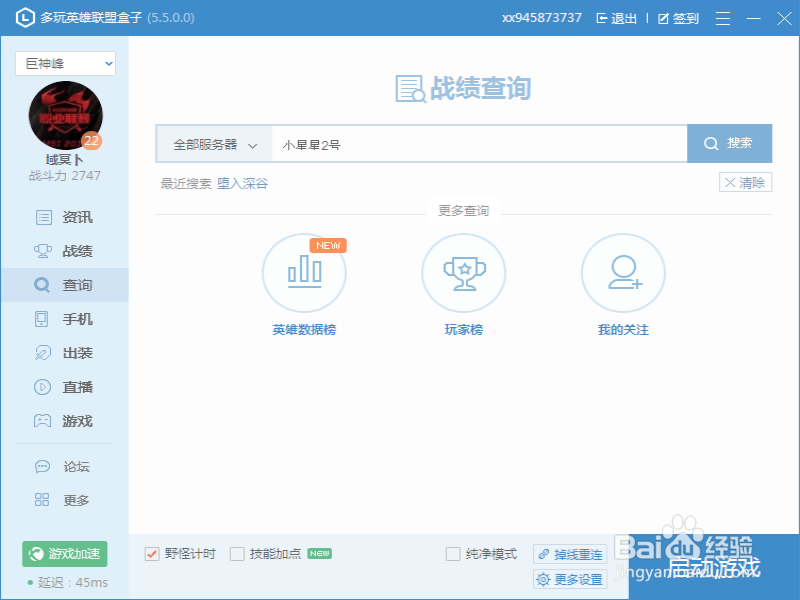The height and width of the screenshot is (600, 800).
Task: Click the 论坛 forum chat icon
Action: (42, 466)
